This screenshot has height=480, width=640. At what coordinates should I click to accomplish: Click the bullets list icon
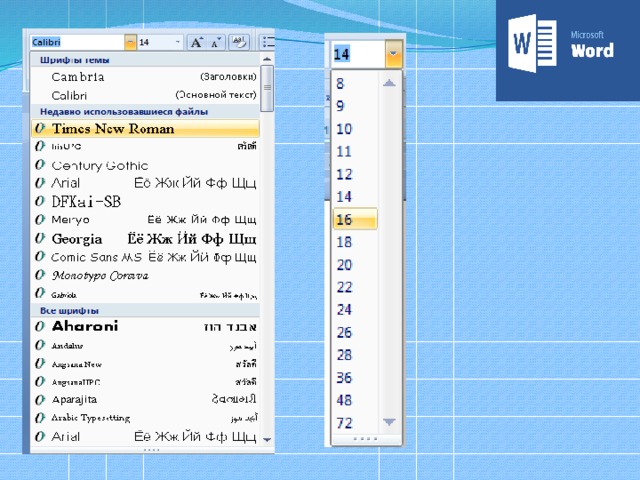pos(267,42)
